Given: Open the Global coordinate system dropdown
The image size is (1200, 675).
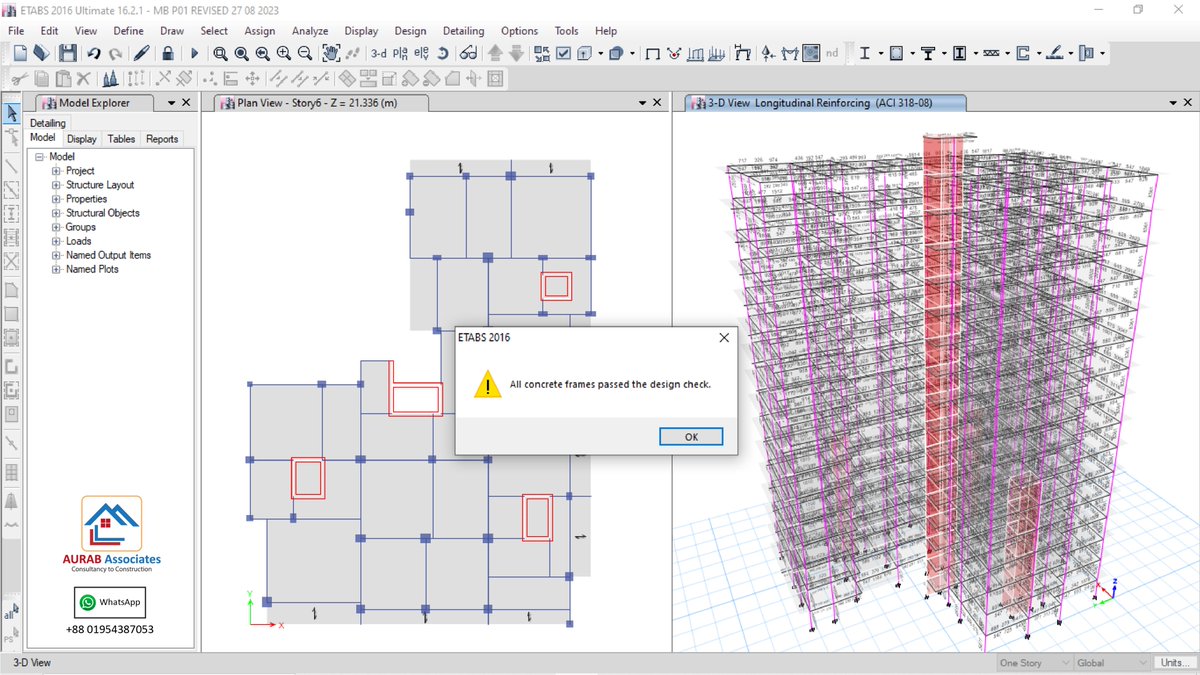Looking at the screenshot, I should (1112, 663).
